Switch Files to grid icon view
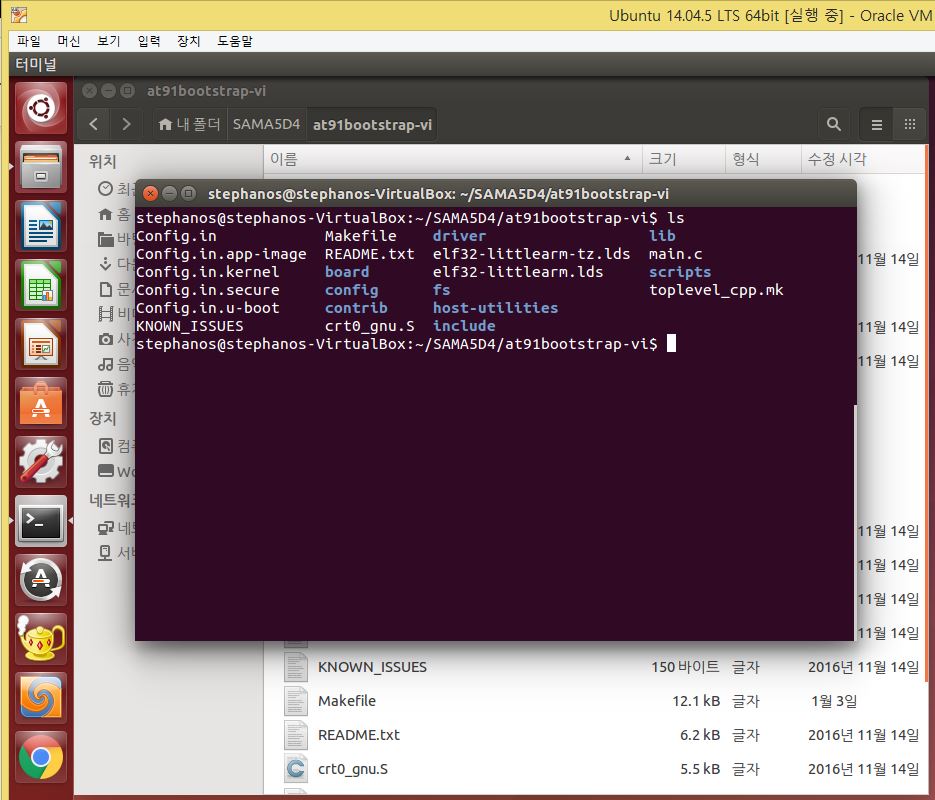This screenshot has height=800, width=935. [909, 124]
